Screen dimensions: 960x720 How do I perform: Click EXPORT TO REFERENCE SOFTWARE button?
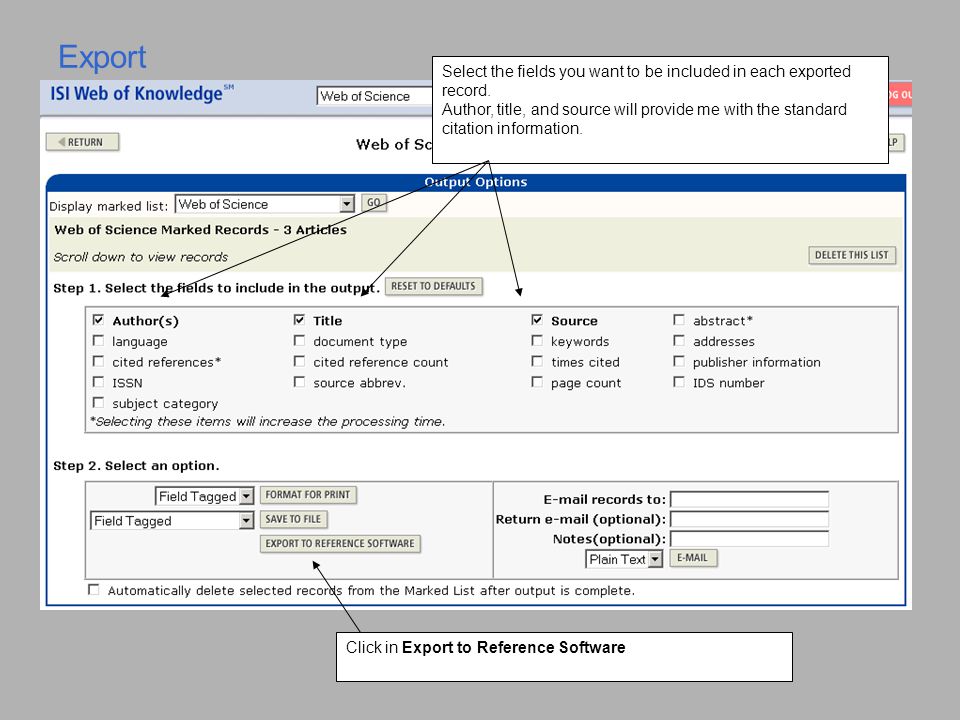340,544
